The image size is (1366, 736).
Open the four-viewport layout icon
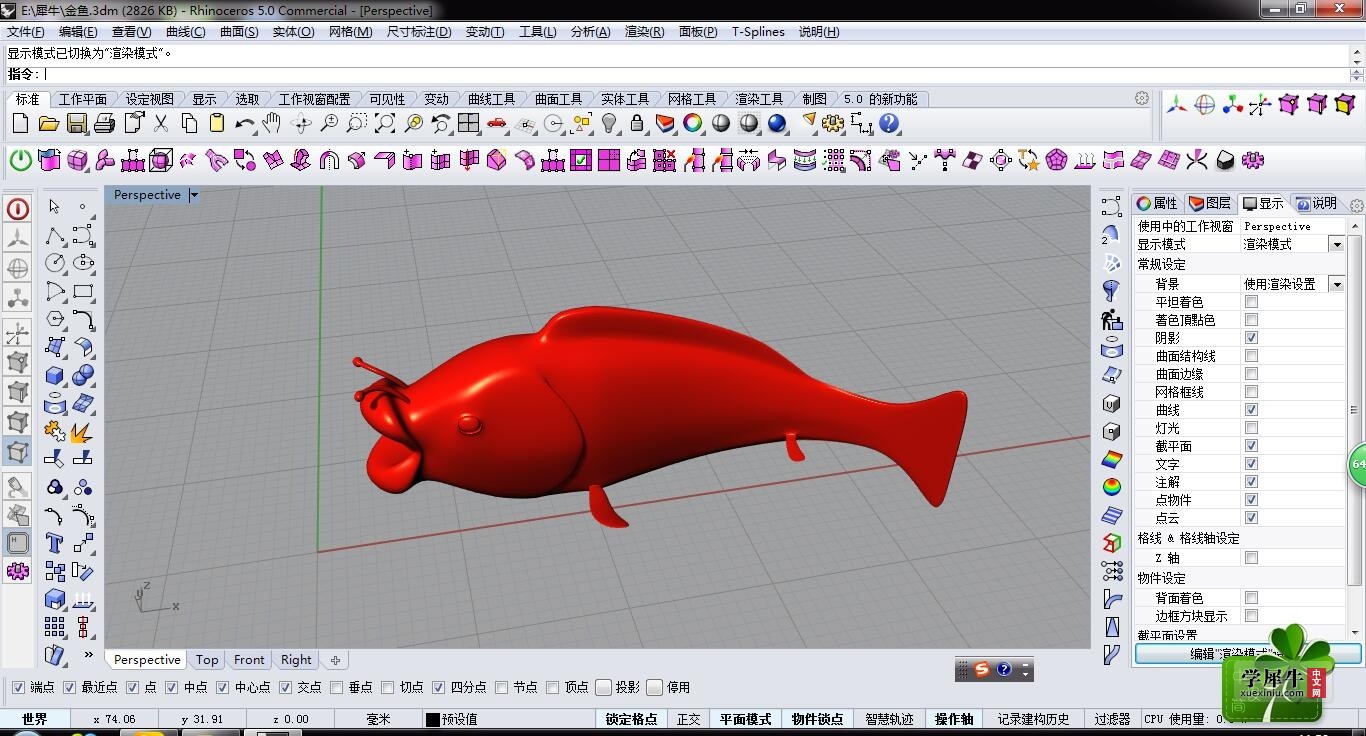click(469, 124)
